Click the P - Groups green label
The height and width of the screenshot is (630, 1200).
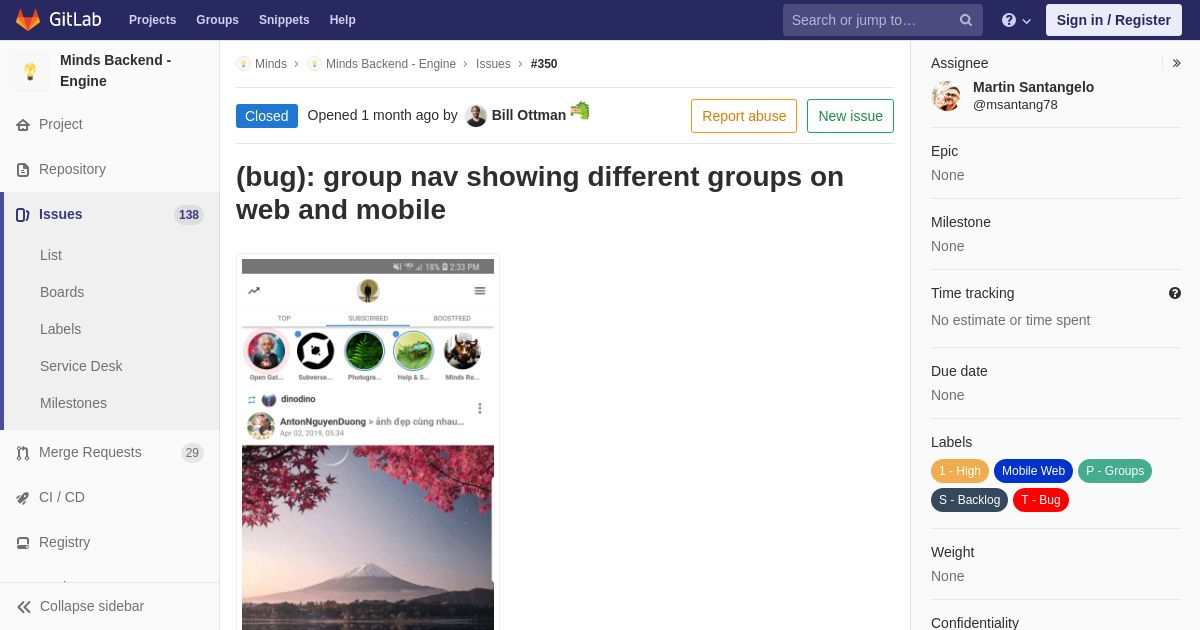[1115, 471]
